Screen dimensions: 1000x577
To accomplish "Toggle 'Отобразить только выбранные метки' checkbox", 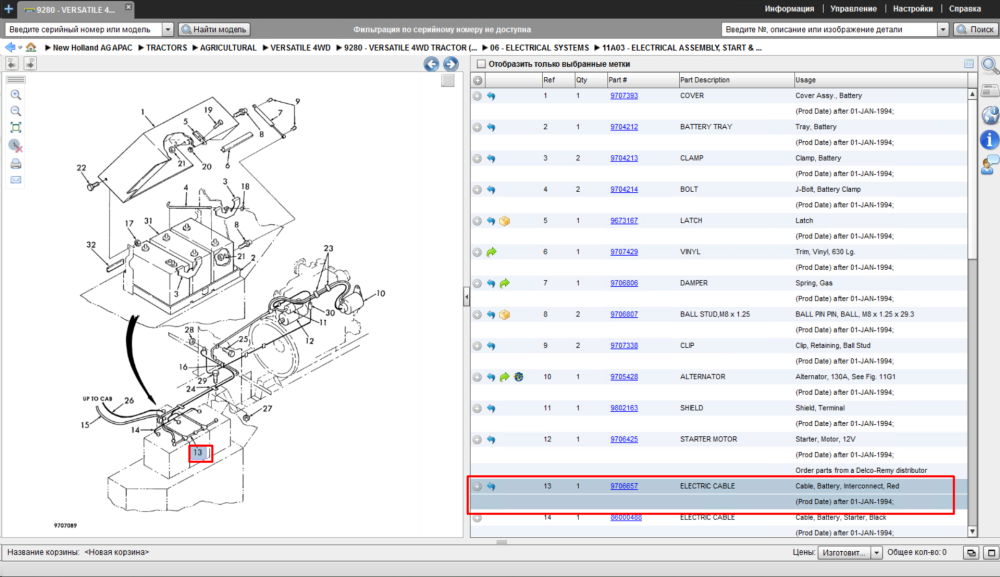I will [x=482, y=64].
